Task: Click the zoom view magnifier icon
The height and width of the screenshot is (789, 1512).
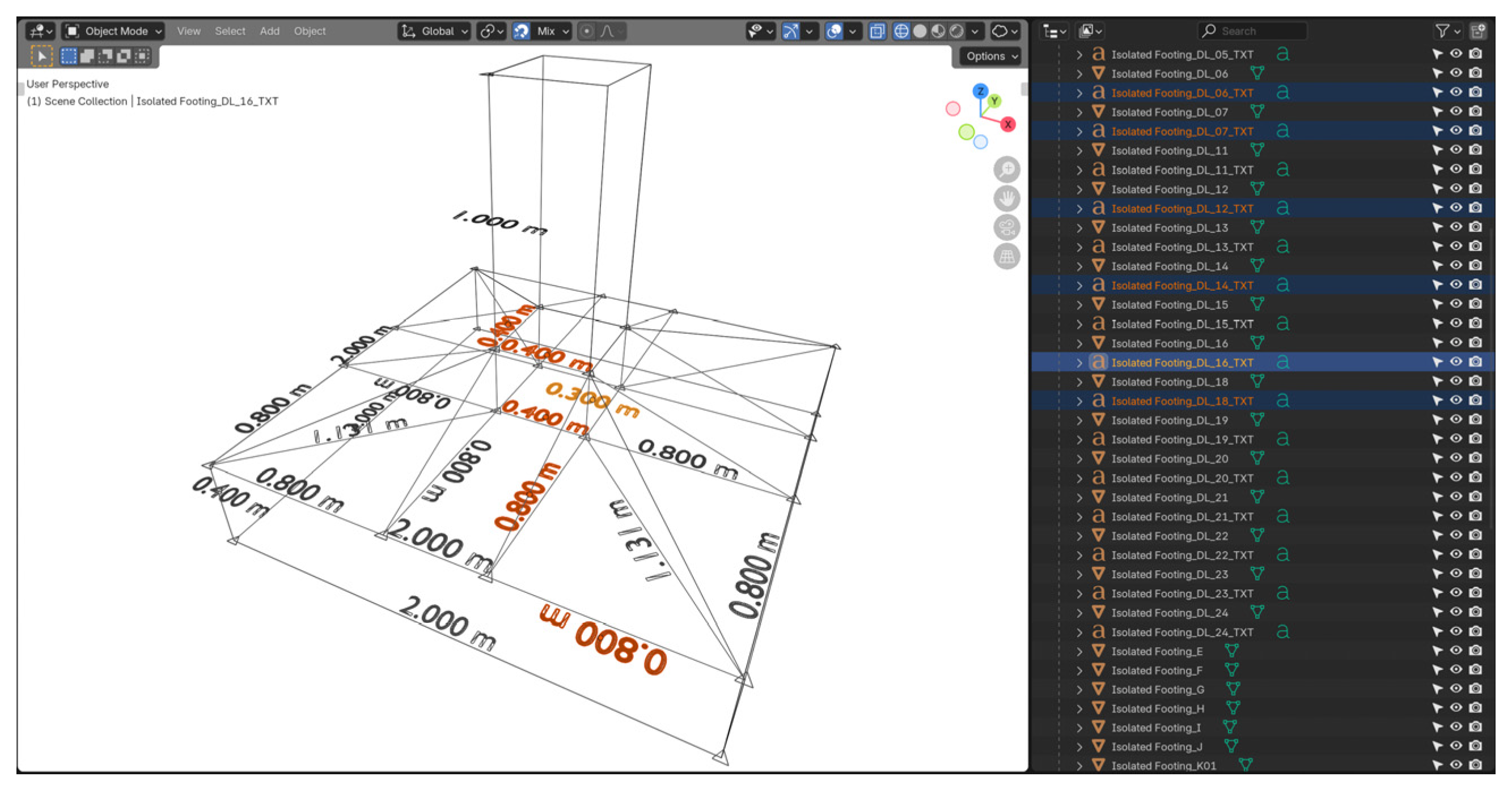Action: tap(1007, 169)
